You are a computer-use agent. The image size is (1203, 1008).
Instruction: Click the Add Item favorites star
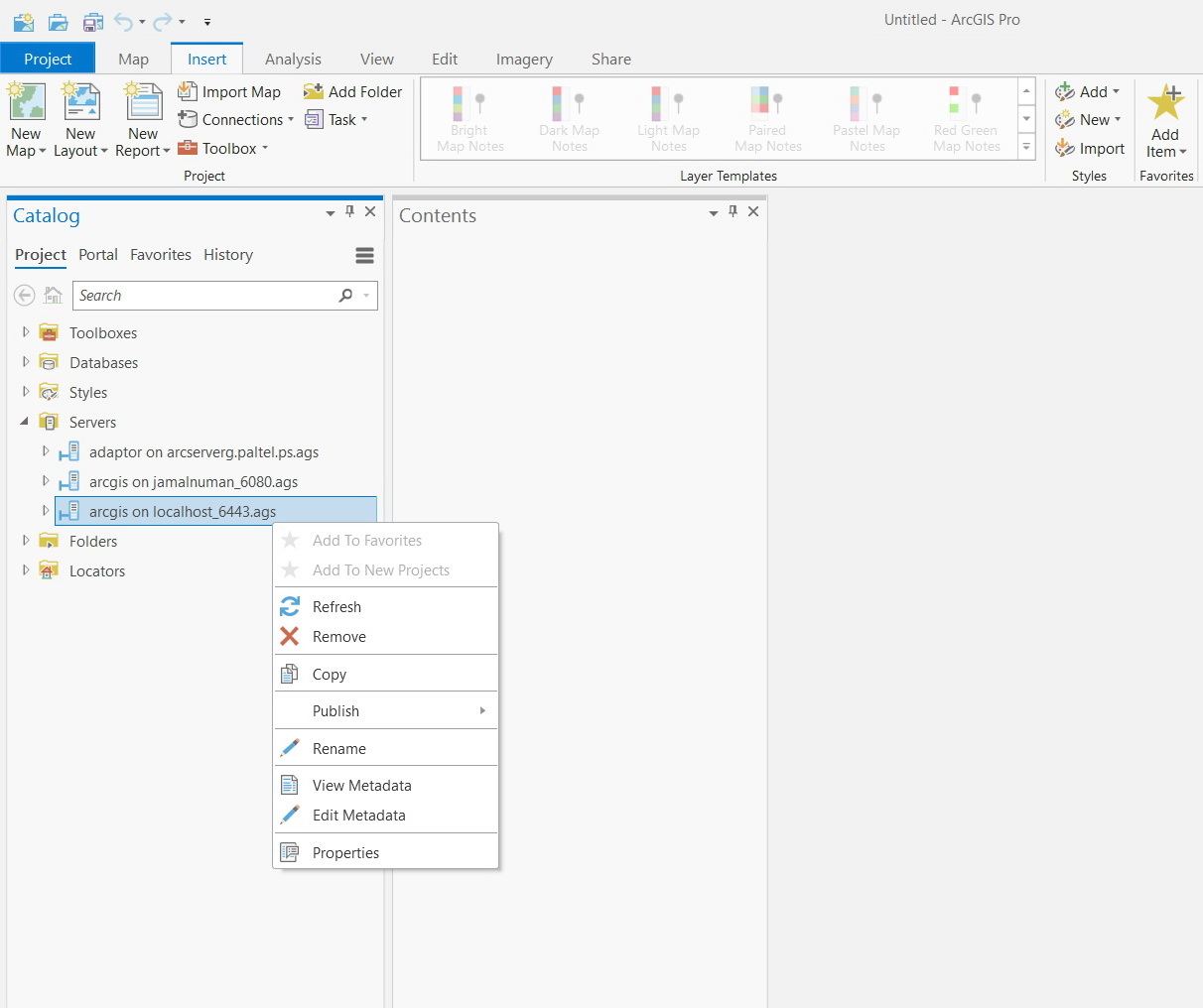click(x=1165, y=102)
